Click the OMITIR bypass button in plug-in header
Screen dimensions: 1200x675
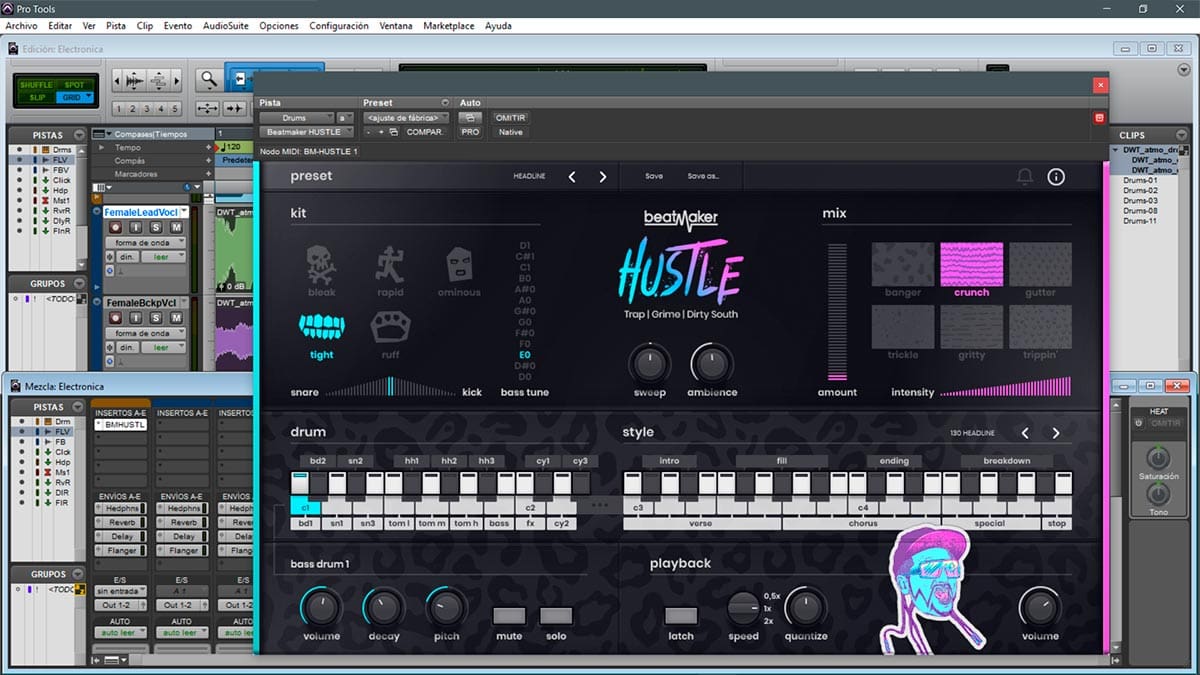tap(510, 118)
